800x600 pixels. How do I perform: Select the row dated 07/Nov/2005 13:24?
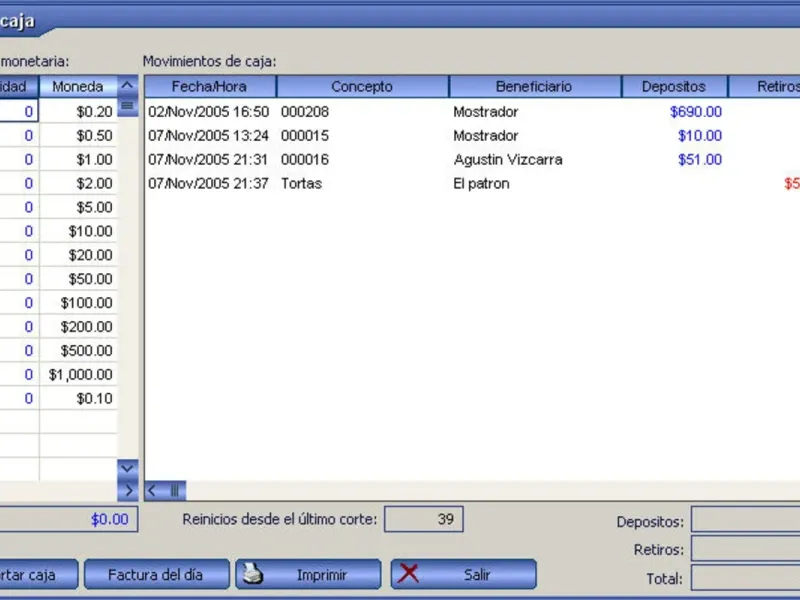[472, 136]
